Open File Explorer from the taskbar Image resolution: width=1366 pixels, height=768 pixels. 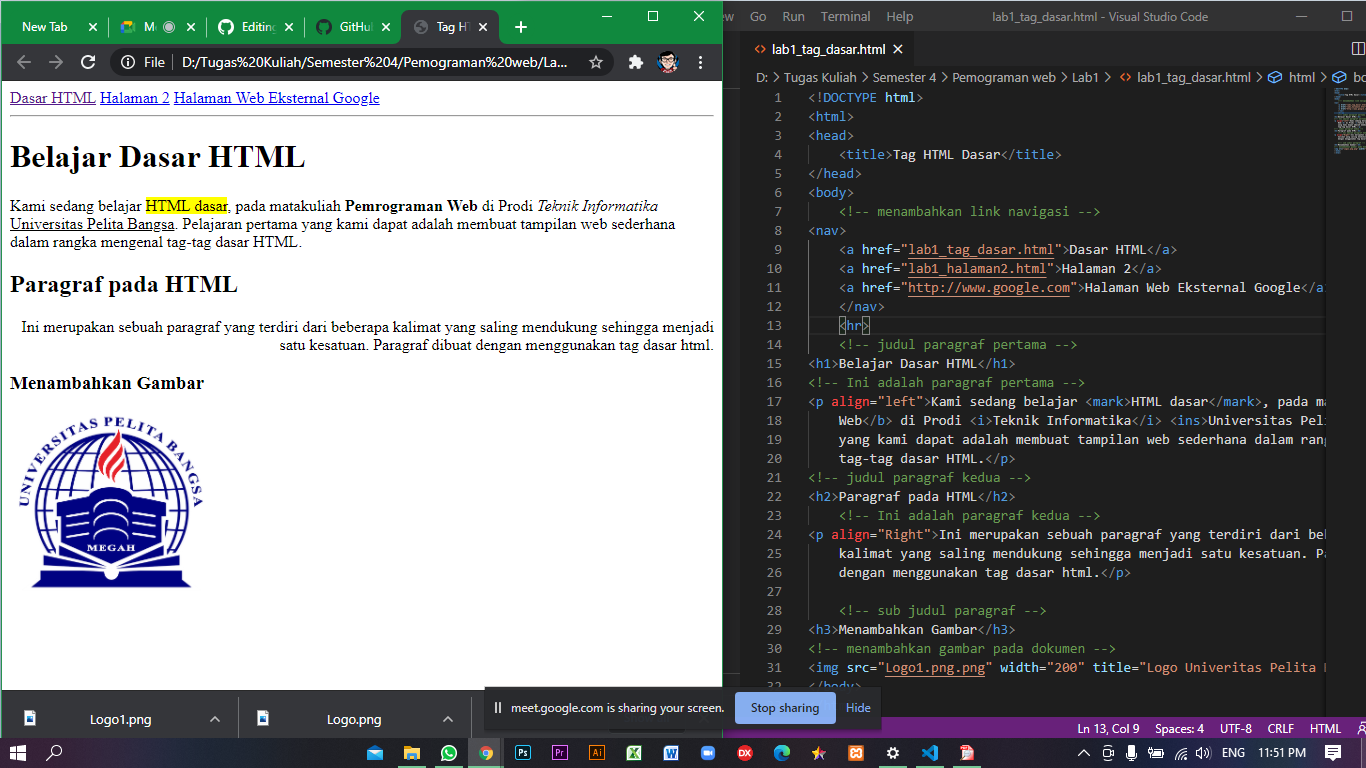[412, 753]
